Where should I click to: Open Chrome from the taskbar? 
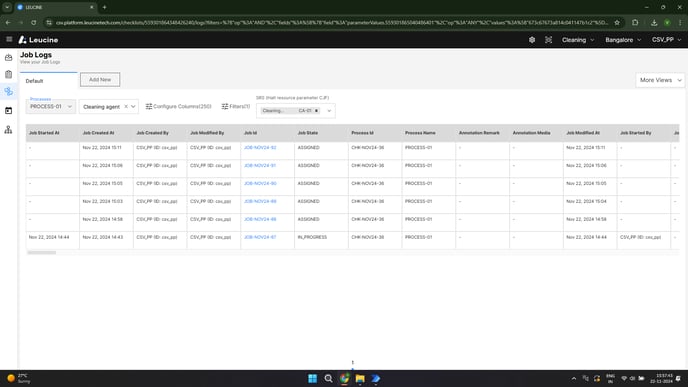point(344,379)
